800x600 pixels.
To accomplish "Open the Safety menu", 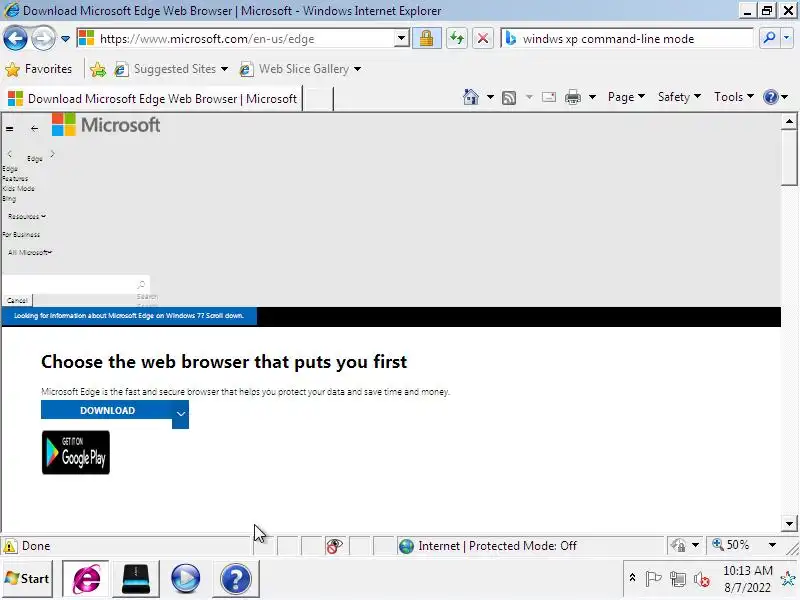I will point(679,97).
